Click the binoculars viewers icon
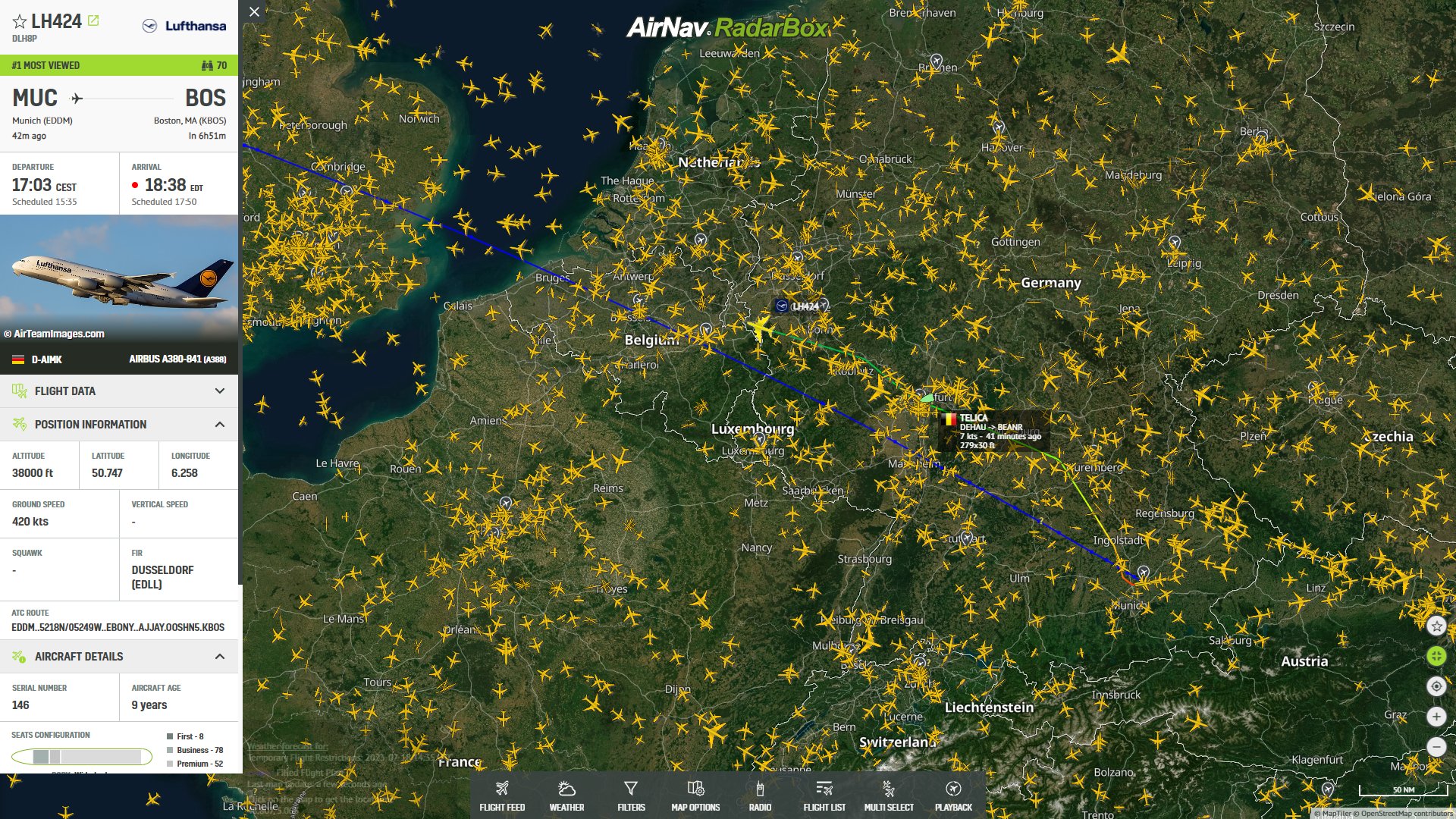Image resolution: width=1456 pixels, height=819 pixels. (x=207, y=65)
